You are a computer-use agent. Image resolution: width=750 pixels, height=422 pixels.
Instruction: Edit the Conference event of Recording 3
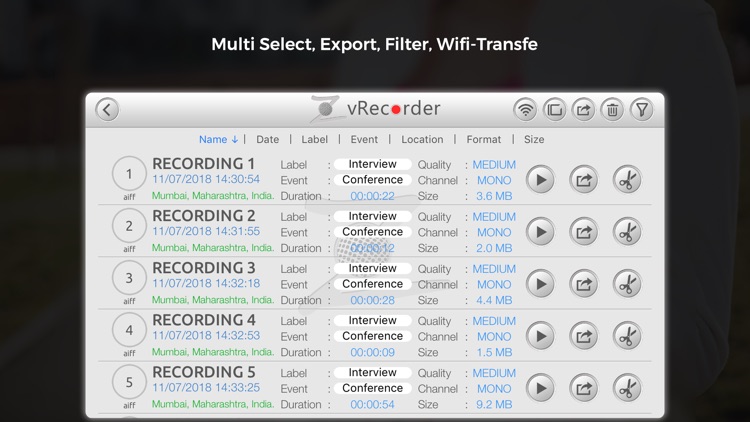[373, 284]
